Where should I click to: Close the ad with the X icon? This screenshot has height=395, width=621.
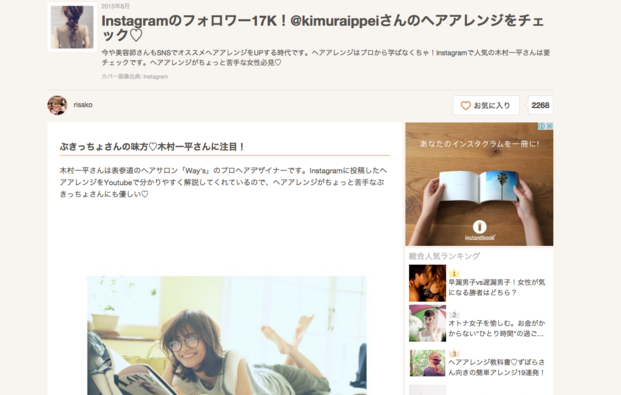pyautogui.click(x=549, y=126)
